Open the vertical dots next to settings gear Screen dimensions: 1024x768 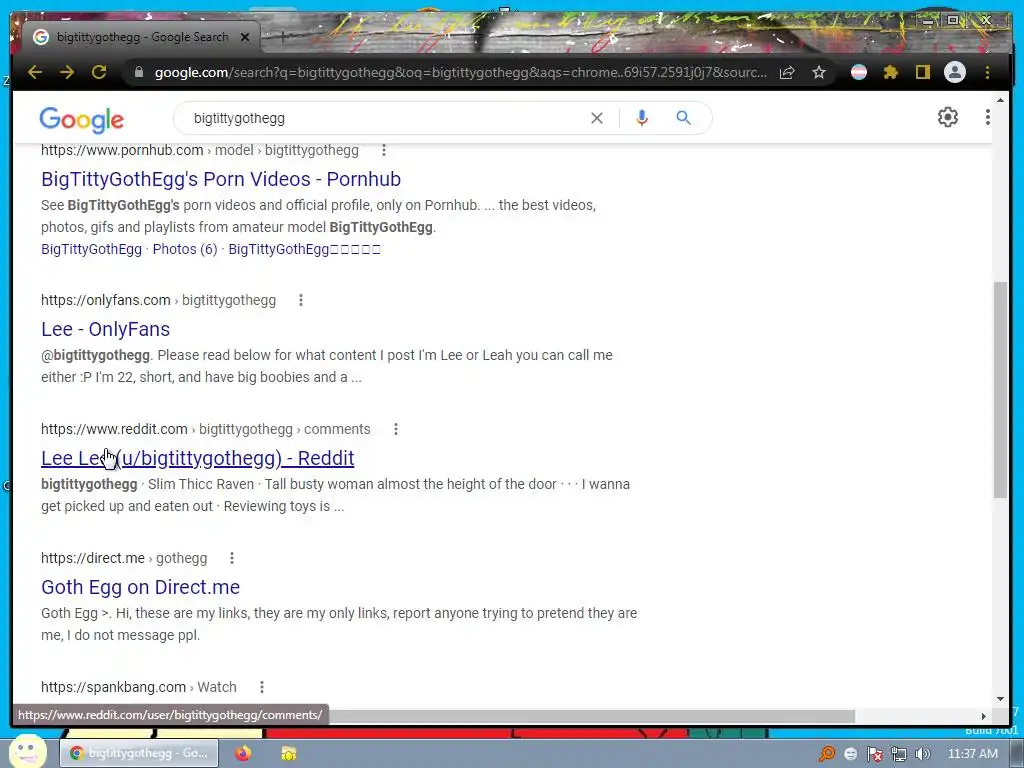987,118
